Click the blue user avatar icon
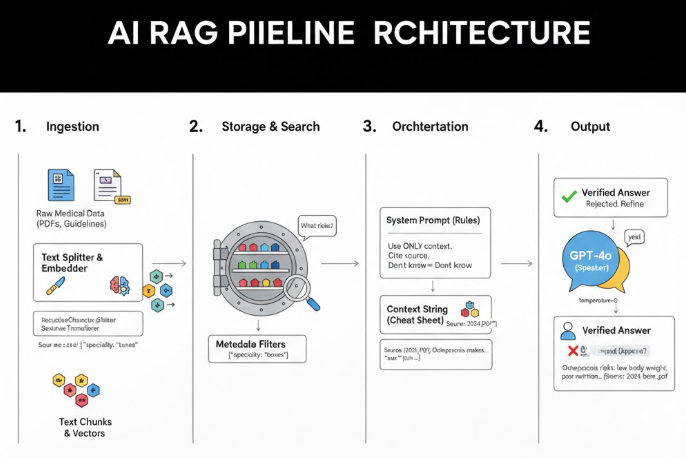 pyautogui.click(x=568, y=331)
